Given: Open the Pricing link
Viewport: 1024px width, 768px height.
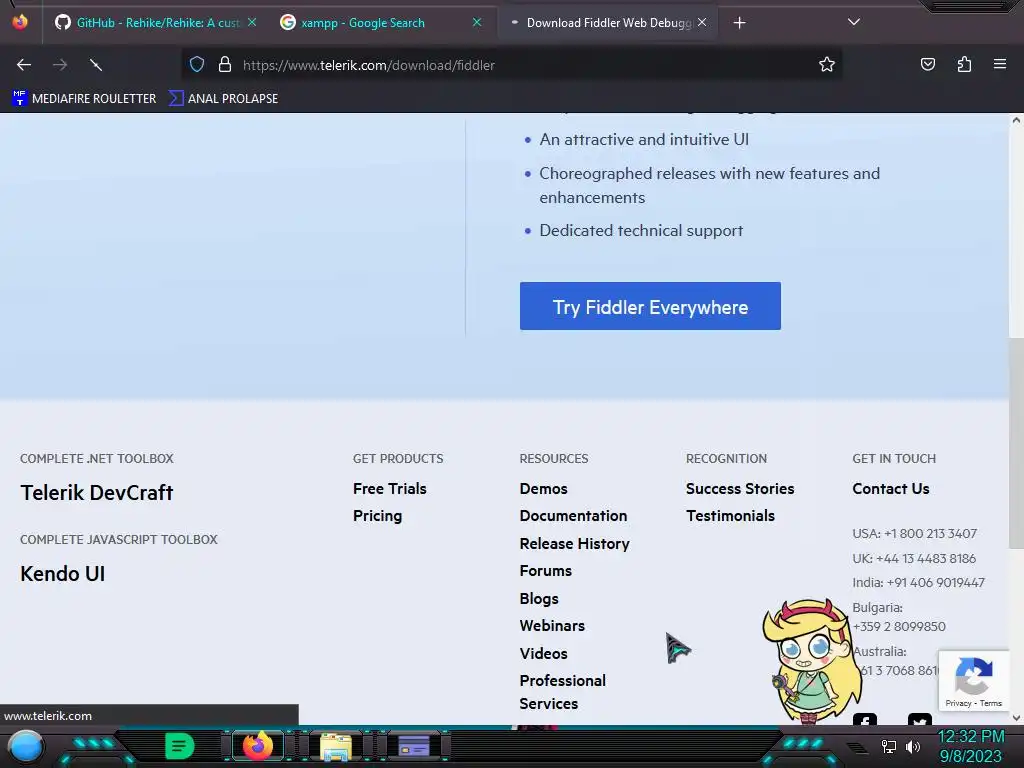Looking at the screenshot, I should [377, 516].
